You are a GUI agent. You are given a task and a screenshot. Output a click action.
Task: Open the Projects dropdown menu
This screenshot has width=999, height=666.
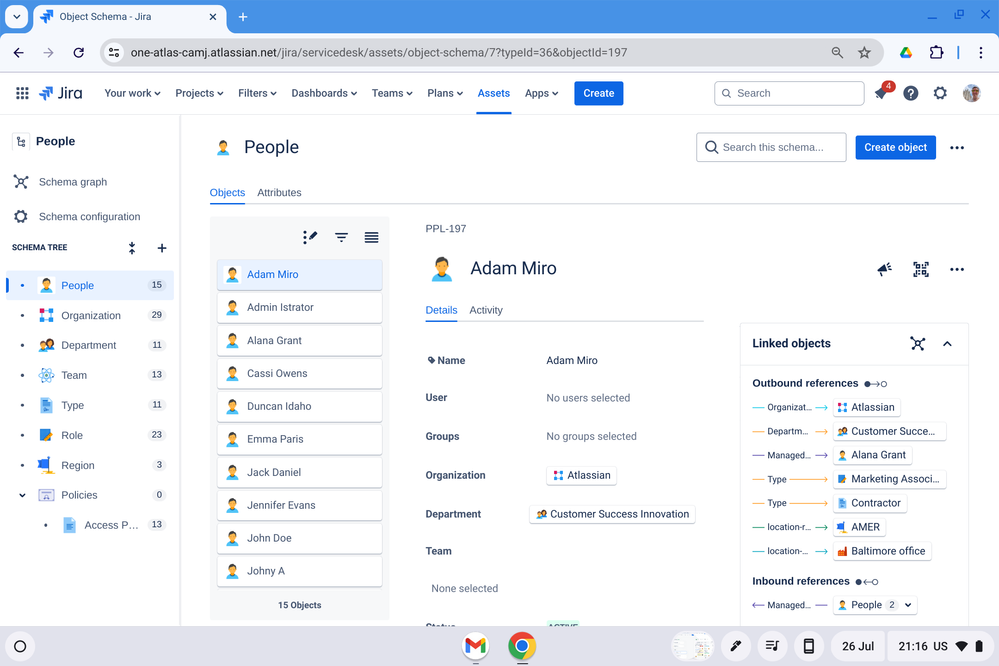pos(199,93)
